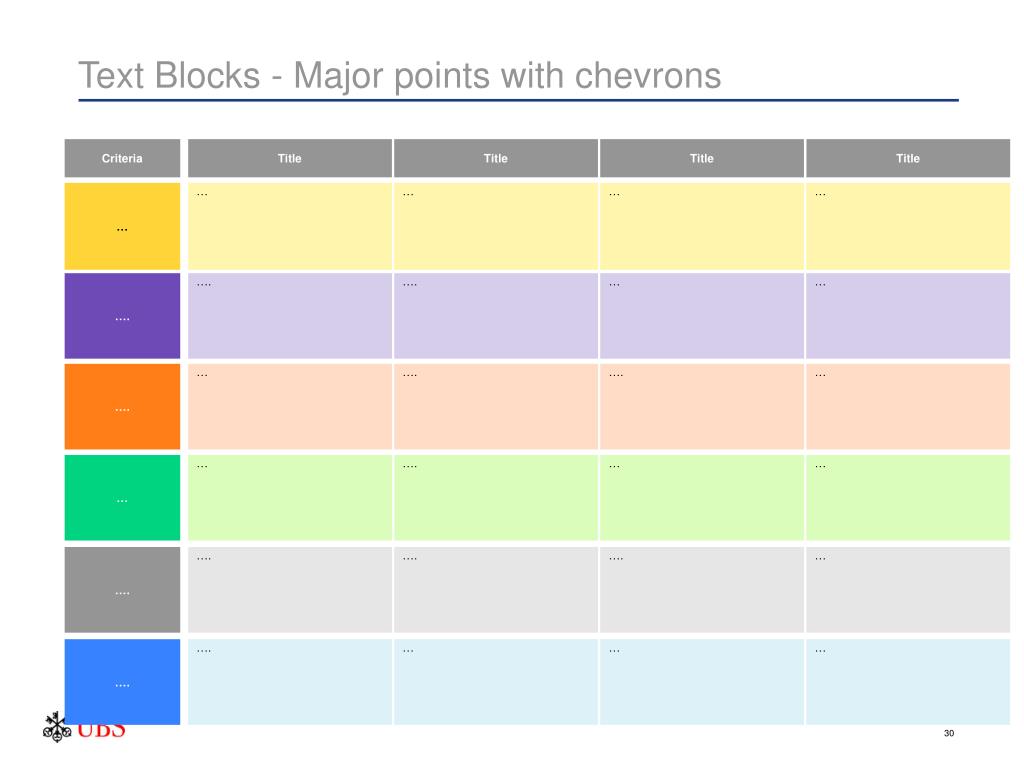
Task: Click the gray criteria block
Action: coord(122,590)
